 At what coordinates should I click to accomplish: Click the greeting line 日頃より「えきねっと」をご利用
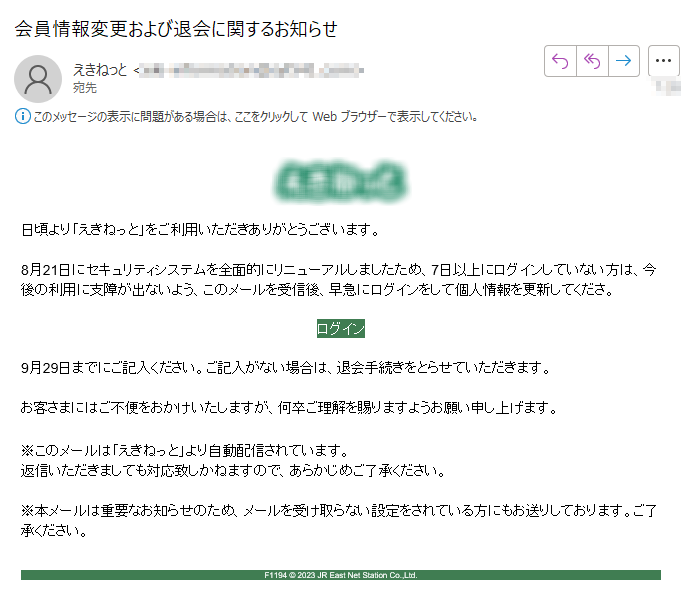click(x=201, y=229)
